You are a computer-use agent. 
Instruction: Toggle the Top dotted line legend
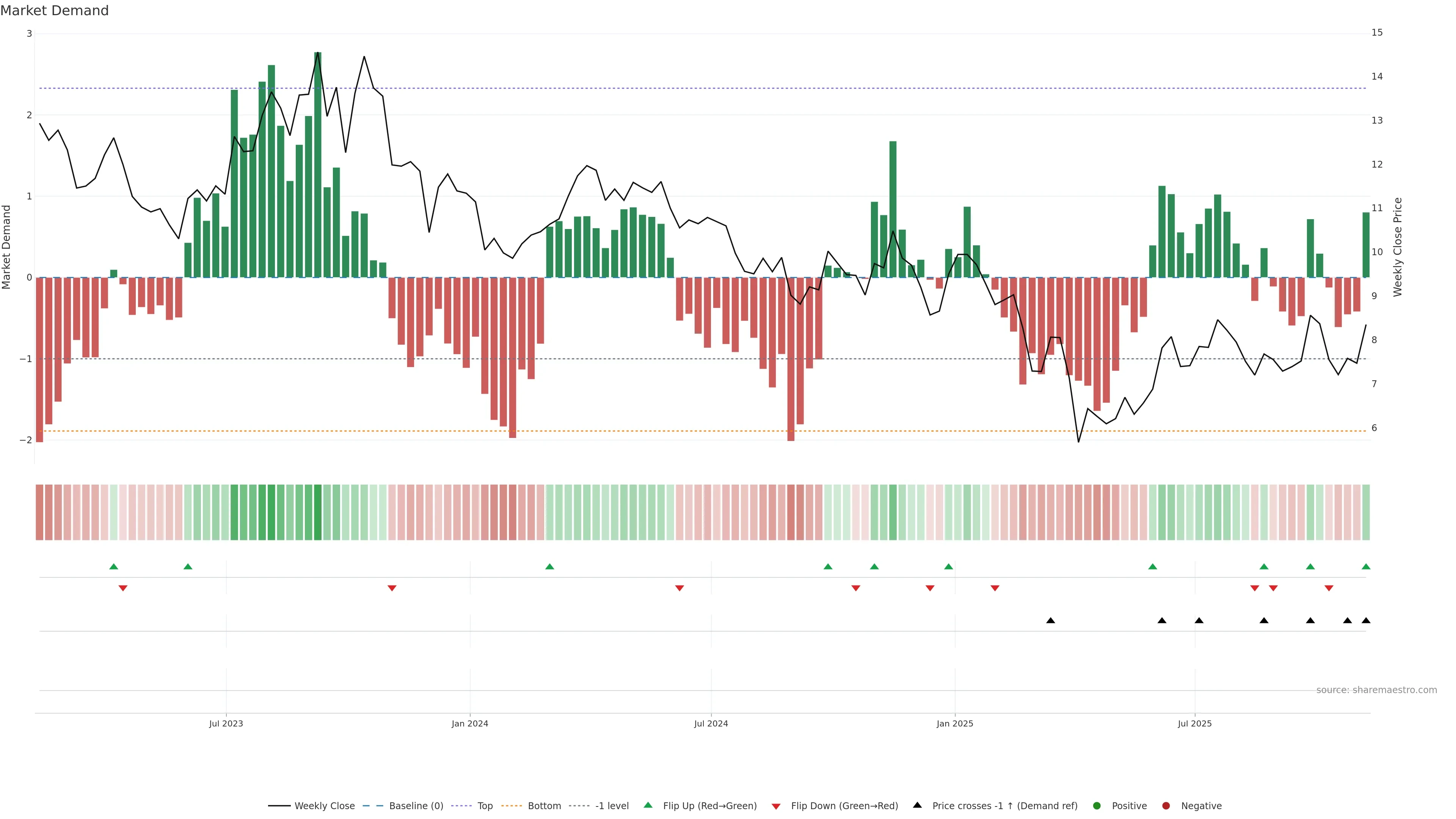pos(485,806)
